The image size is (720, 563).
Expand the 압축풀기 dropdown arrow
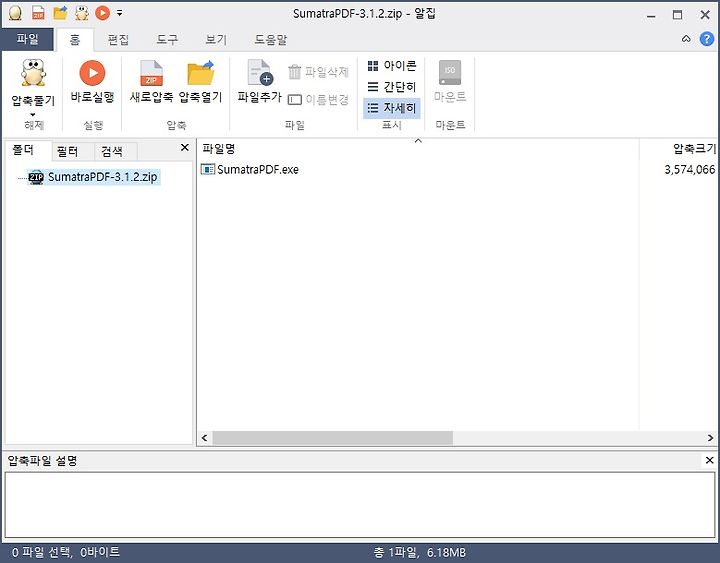click(x=33, y=114)
